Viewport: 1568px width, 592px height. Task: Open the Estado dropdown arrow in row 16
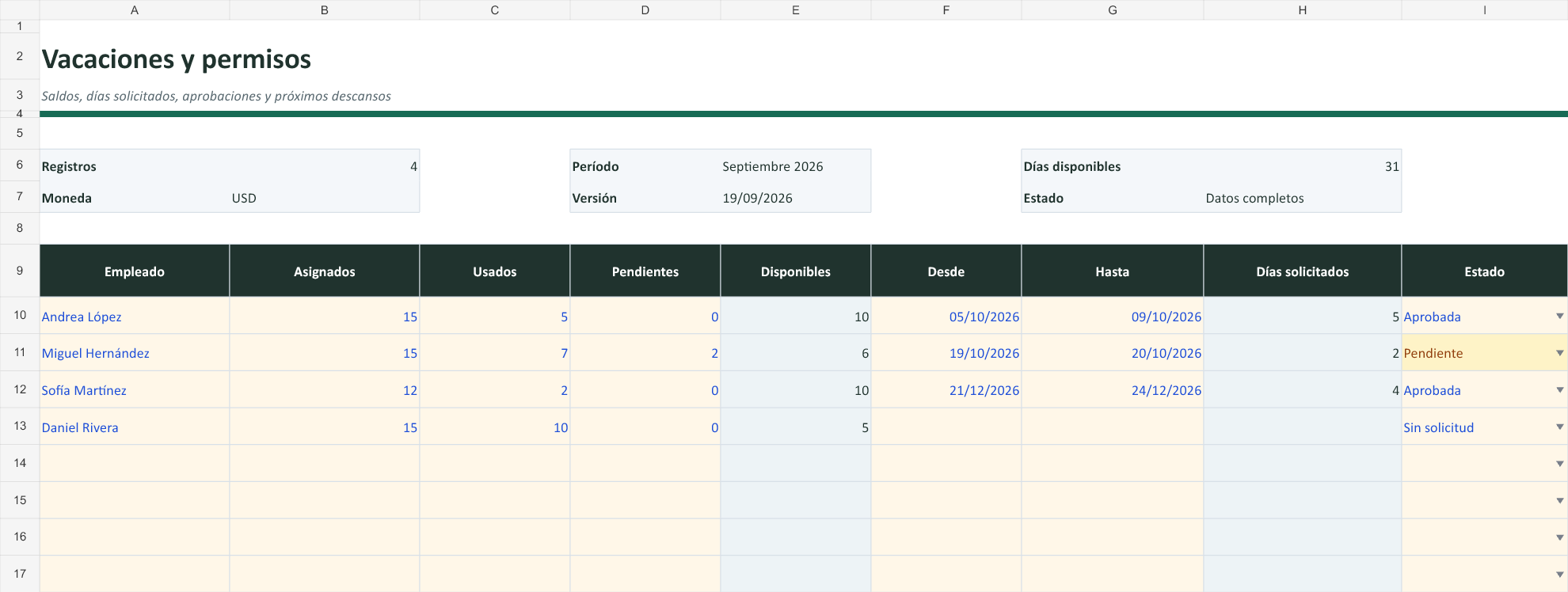pos(1559,537)
